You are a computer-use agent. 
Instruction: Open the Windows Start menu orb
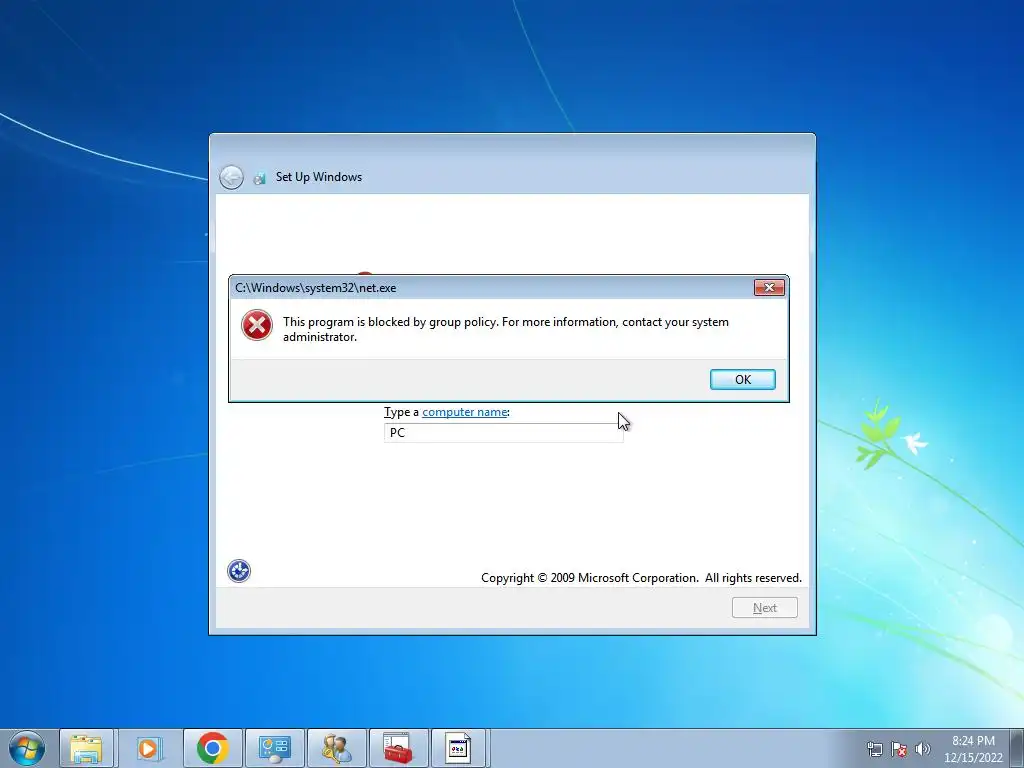[x=27, y=748]
